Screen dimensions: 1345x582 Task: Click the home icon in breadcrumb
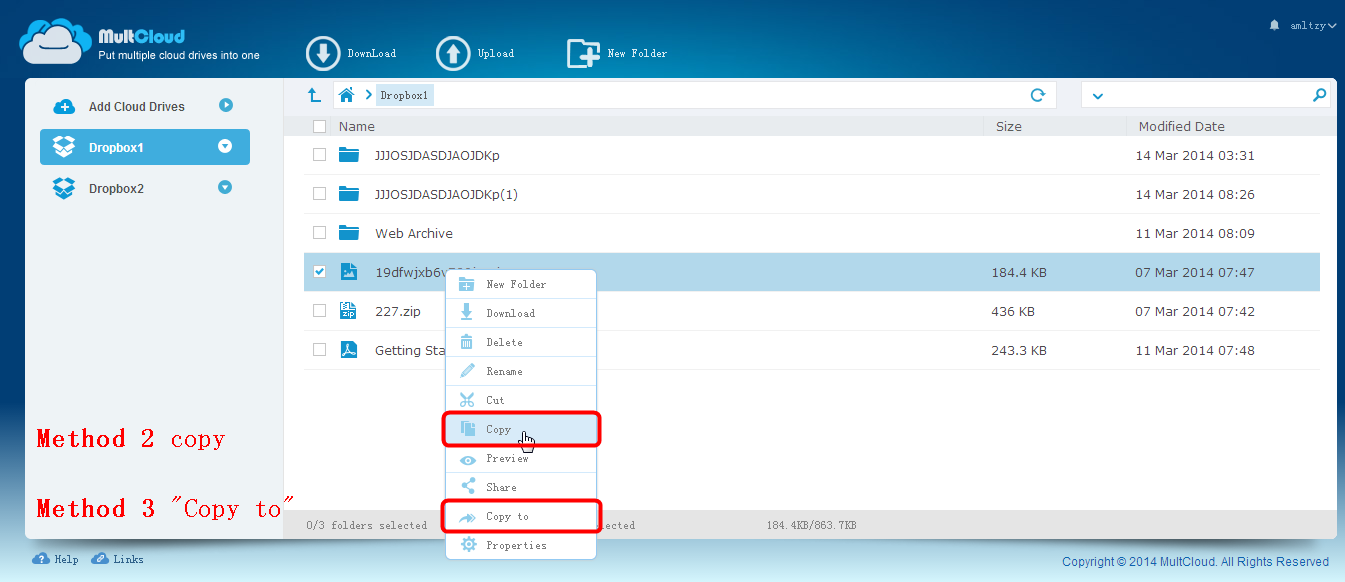pos(346,95)
